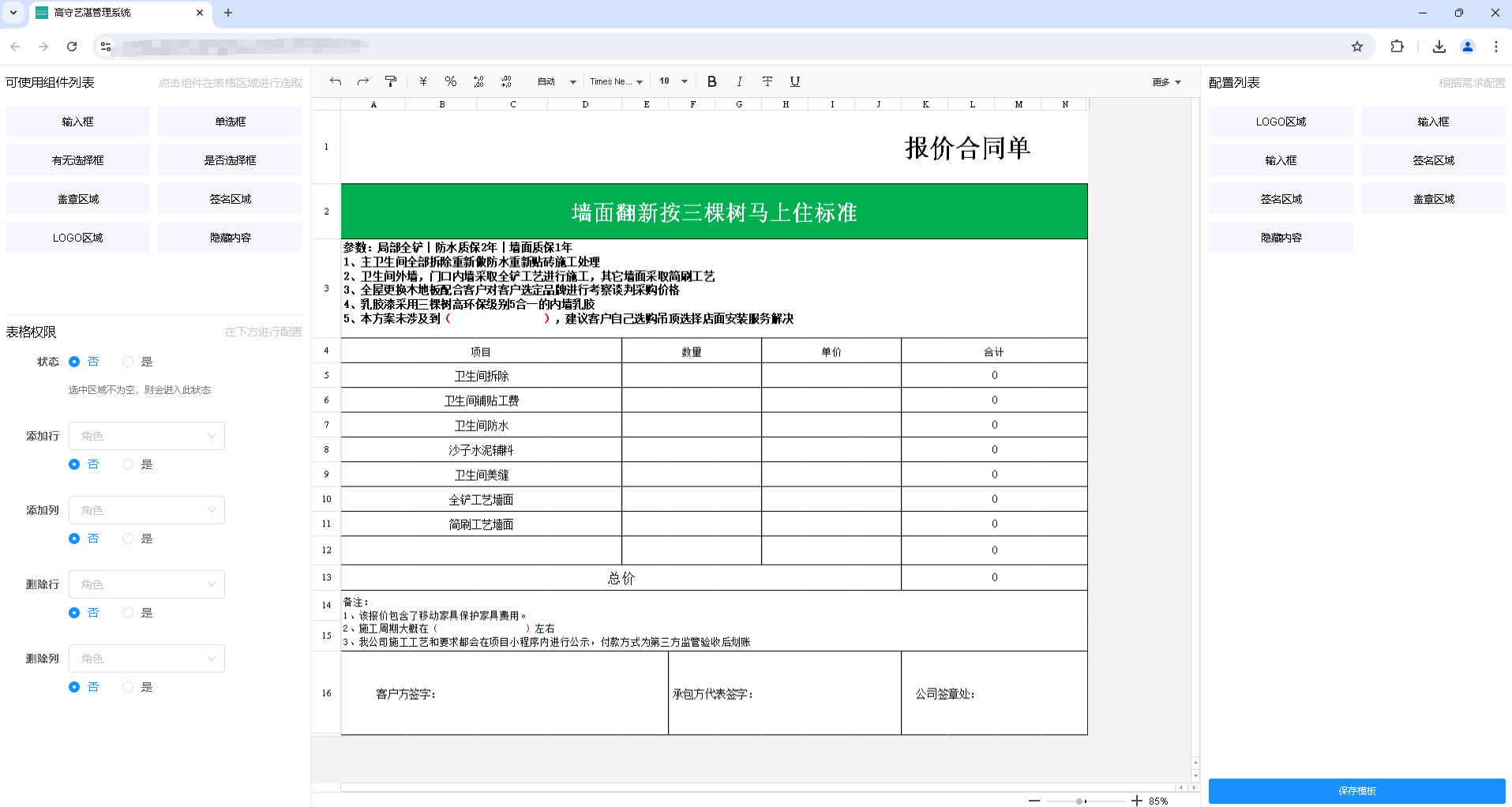Undo the last action in toolbar

[336, 81]
